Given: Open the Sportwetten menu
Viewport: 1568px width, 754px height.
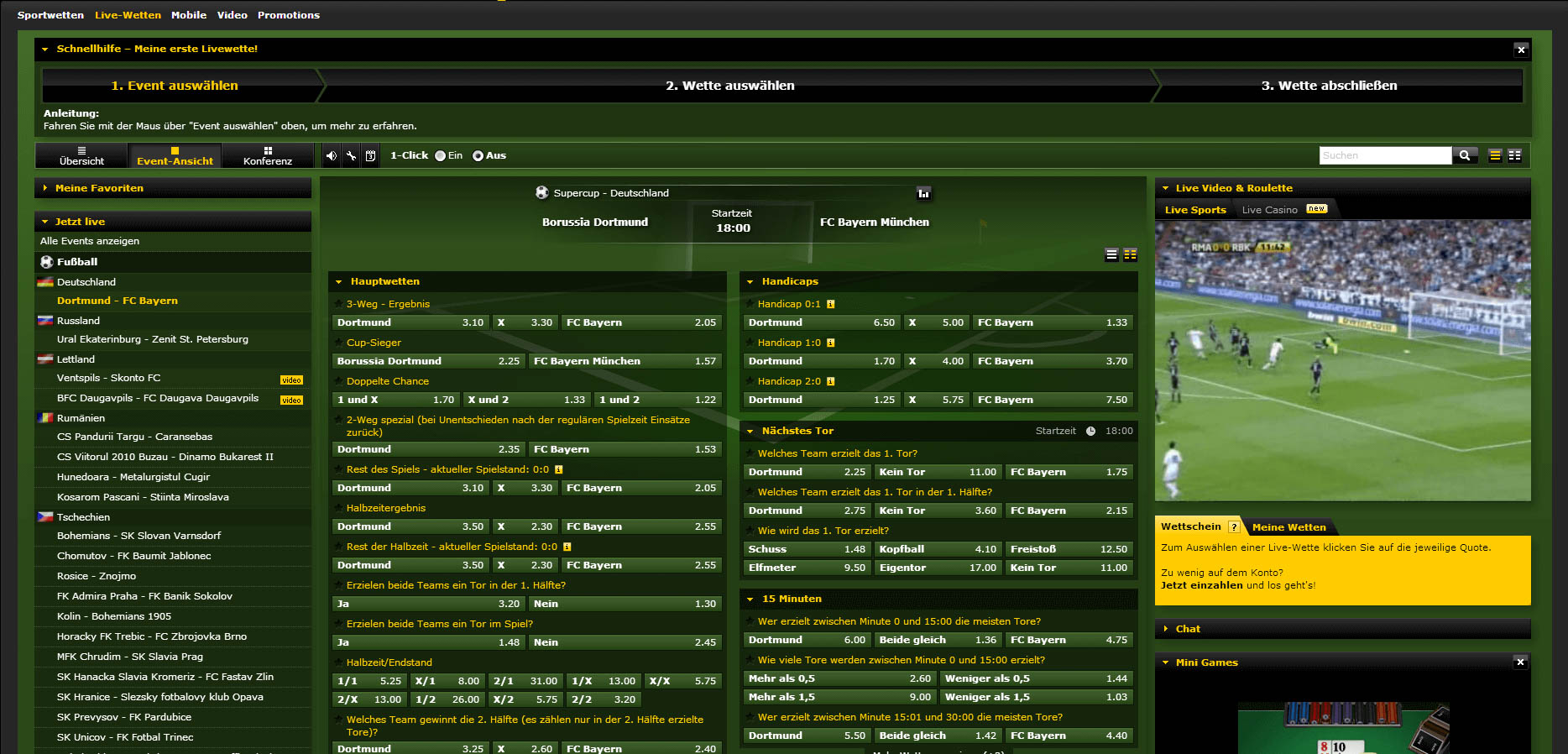Looking at the screenshot, I should tap(50, 15).
